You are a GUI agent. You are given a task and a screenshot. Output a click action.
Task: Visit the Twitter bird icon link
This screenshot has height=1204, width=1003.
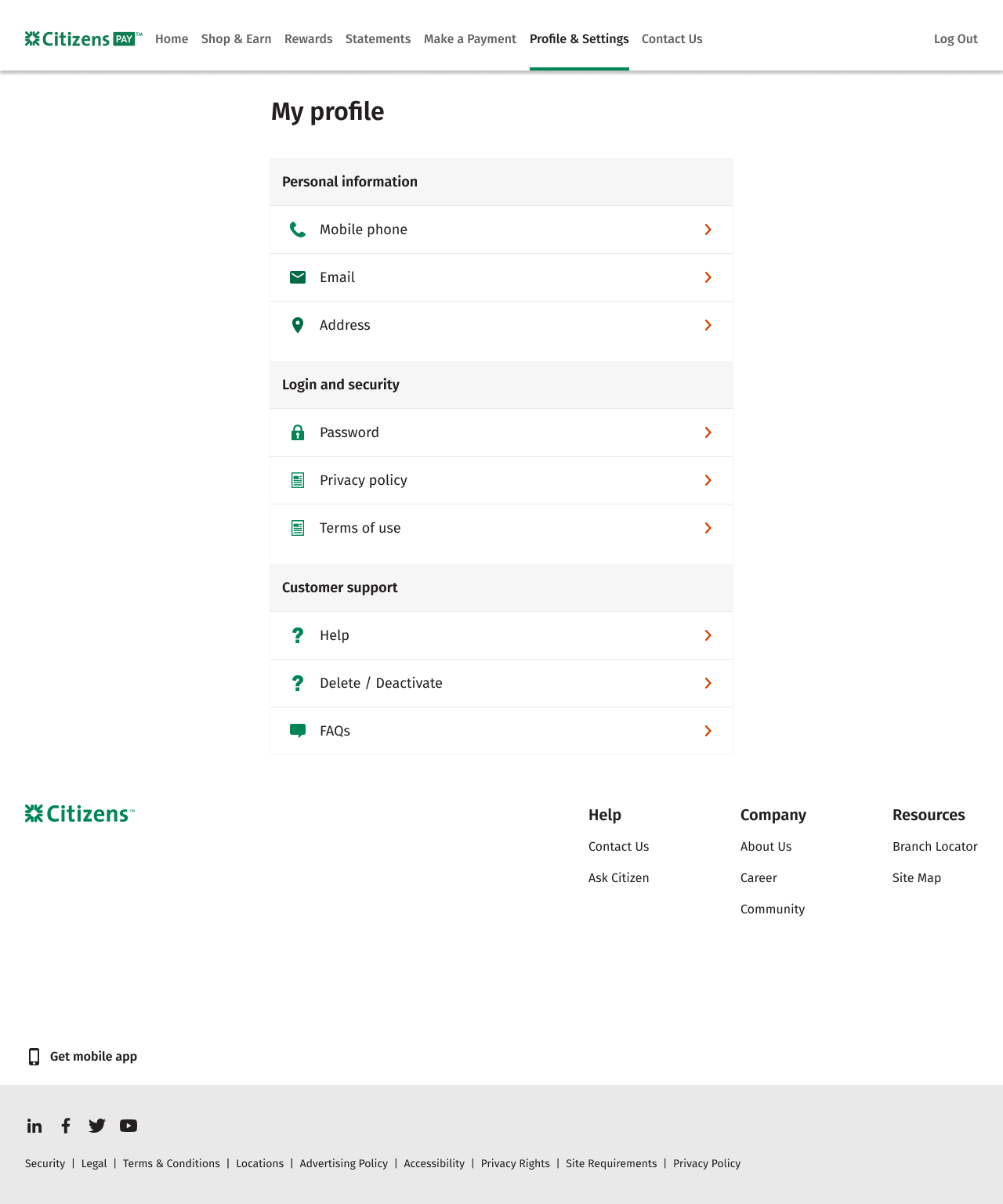click(97, 1126)
